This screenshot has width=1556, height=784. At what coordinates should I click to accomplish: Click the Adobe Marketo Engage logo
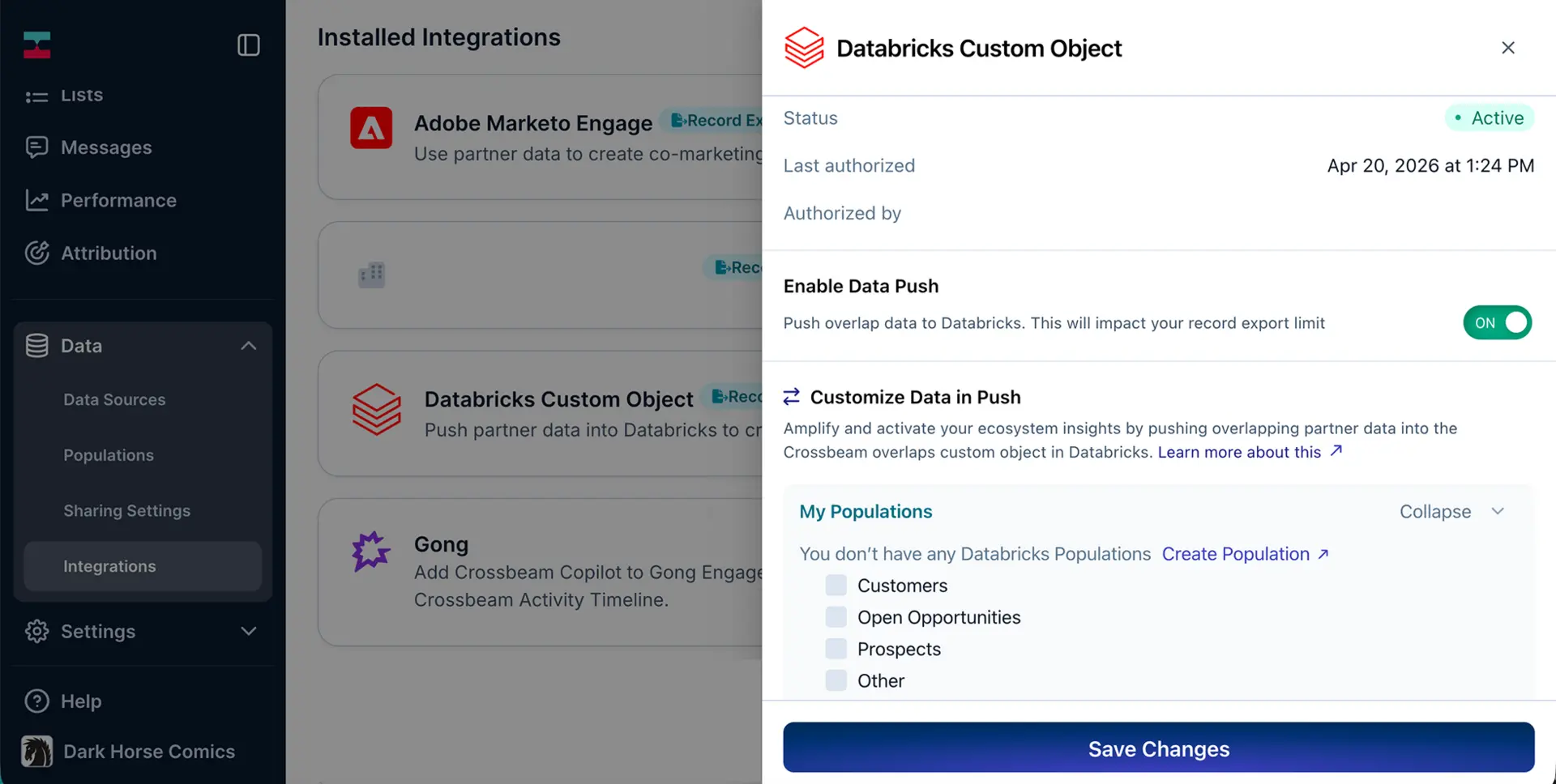click(371, 128)
